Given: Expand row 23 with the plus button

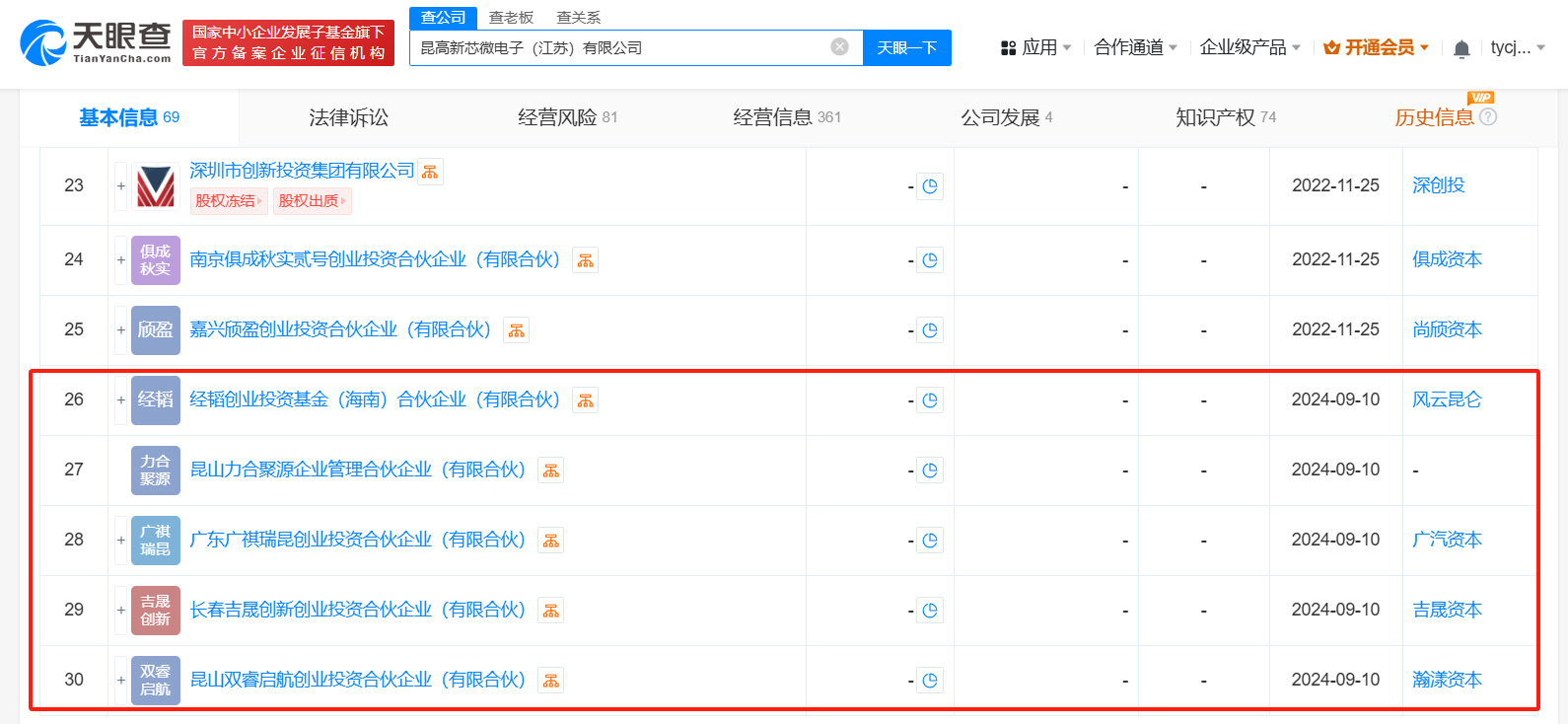Looking at the screenshot, I should pos(120,186).
